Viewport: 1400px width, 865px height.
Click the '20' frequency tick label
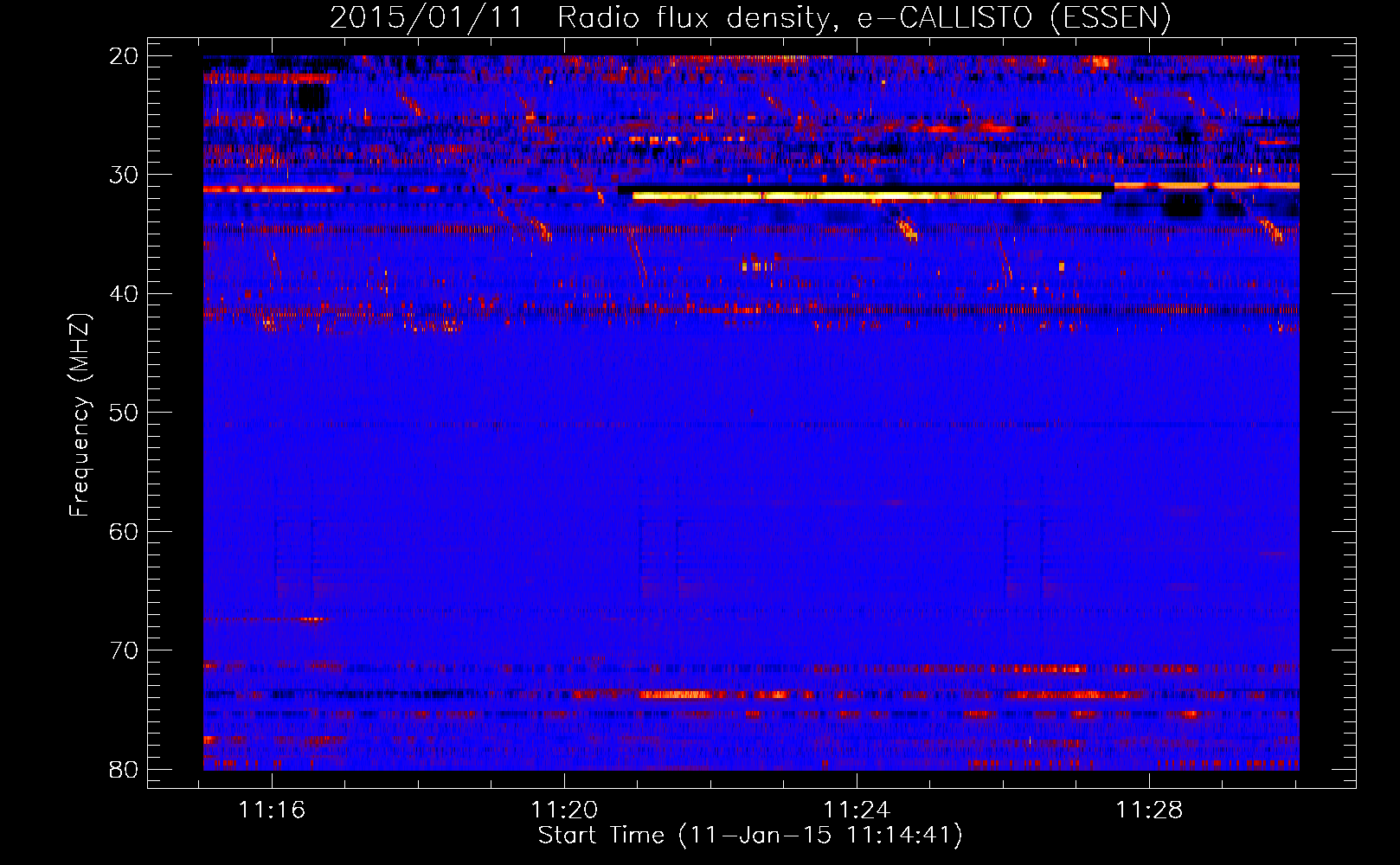[x=124, y=56]
